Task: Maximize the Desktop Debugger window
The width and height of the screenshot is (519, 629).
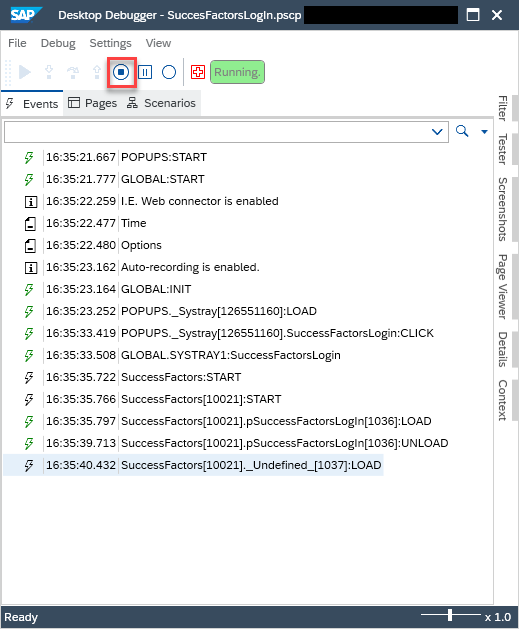Action: [473, 15]
